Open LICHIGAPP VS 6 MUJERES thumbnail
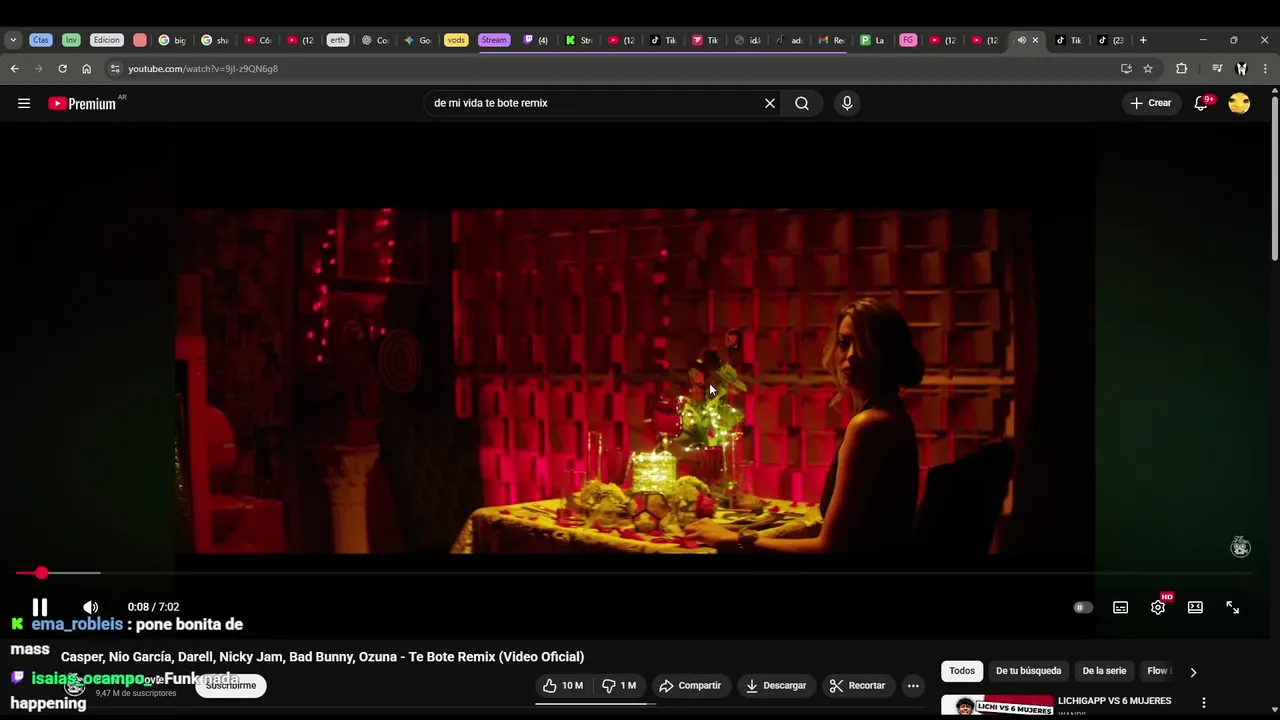 pos(997,706)
